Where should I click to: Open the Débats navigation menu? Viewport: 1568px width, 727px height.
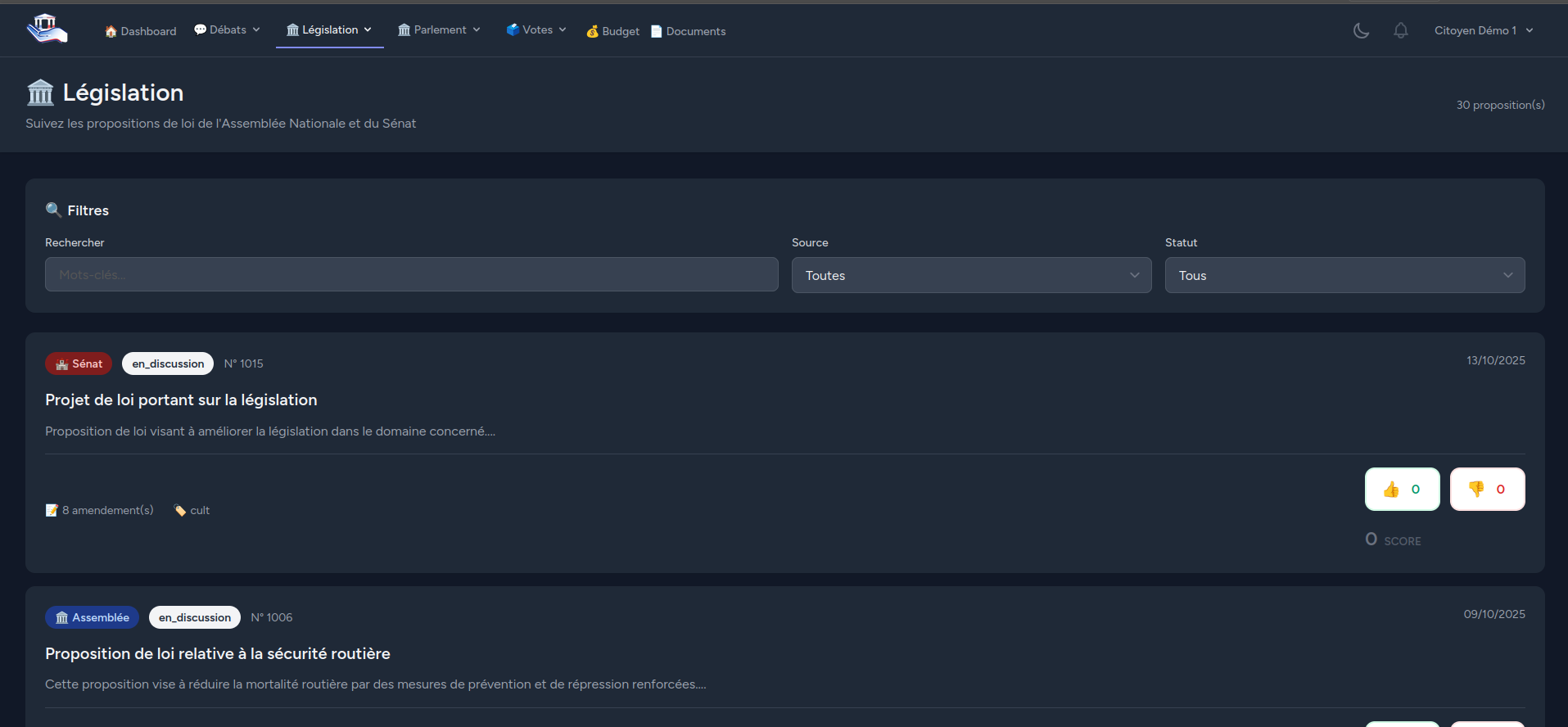(227, 29)
